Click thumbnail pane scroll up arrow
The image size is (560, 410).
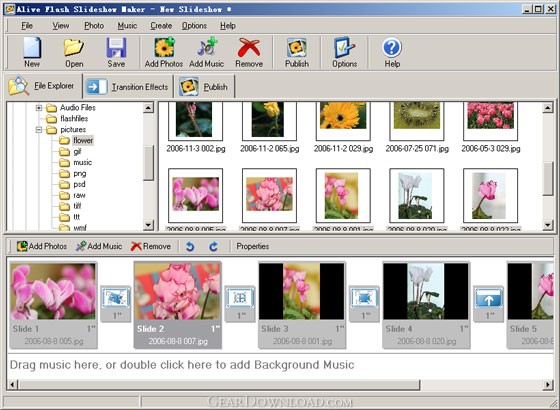tap(548, 107)
